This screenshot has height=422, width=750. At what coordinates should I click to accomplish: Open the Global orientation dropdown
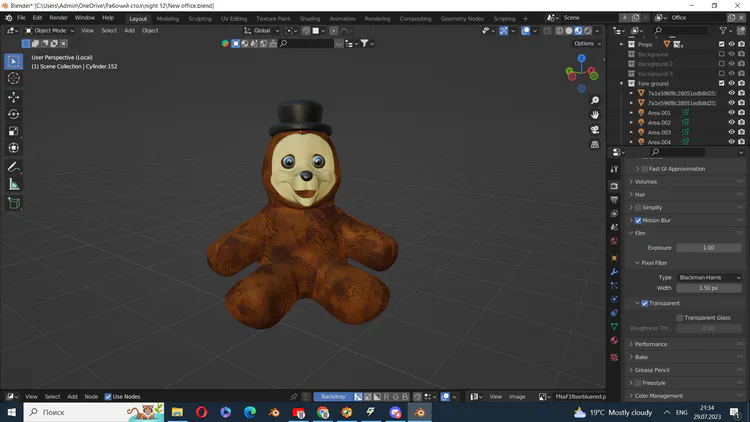tap(262, 31)
